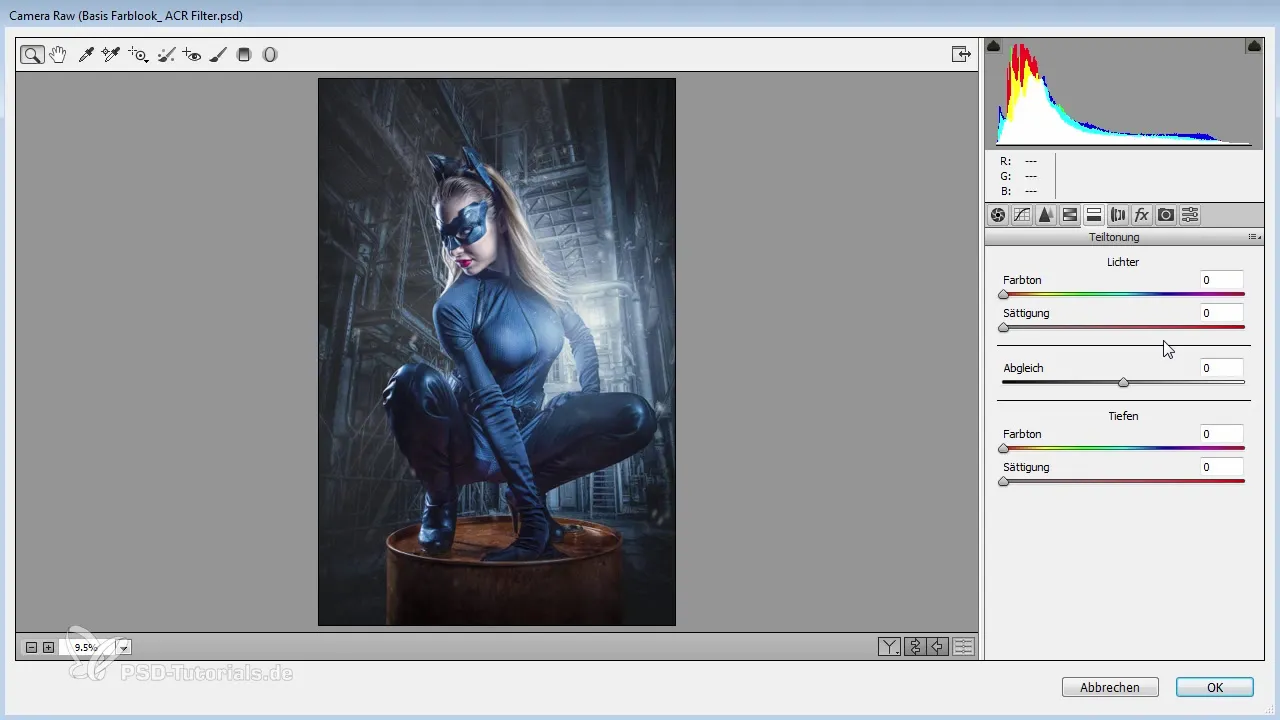1280x720 pixels.
Task: Select the Color Sampler tool
Action: [111, 55]
